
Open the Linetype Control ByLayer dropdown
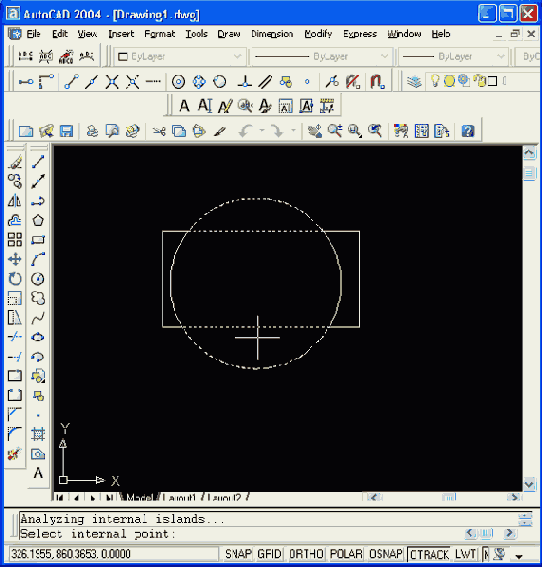(321, 56)
